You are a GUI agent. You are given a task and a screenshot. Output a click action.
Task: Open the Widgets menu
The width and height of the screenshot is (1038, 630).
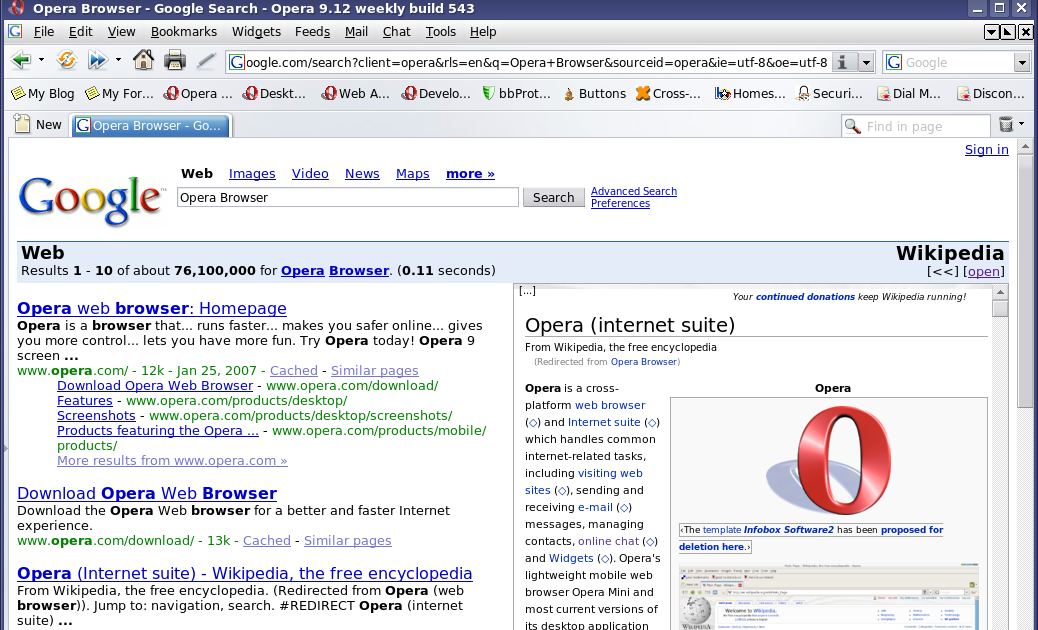(x=256, y=32)
